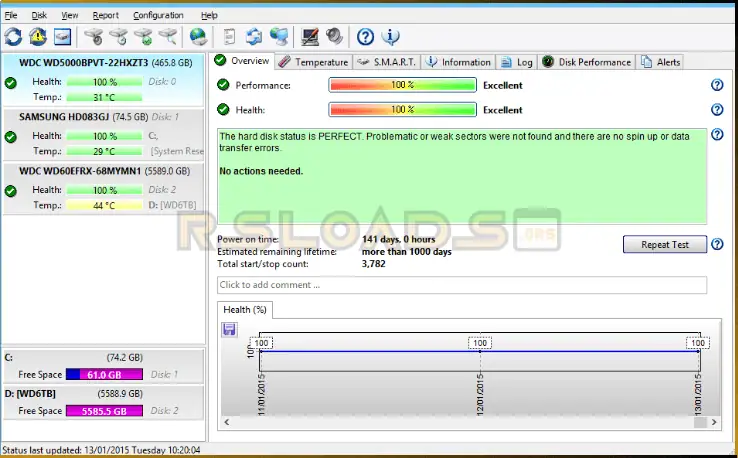Open the Disk menu
The height and width of the screenshot is (458, 738).
[39, 15]
